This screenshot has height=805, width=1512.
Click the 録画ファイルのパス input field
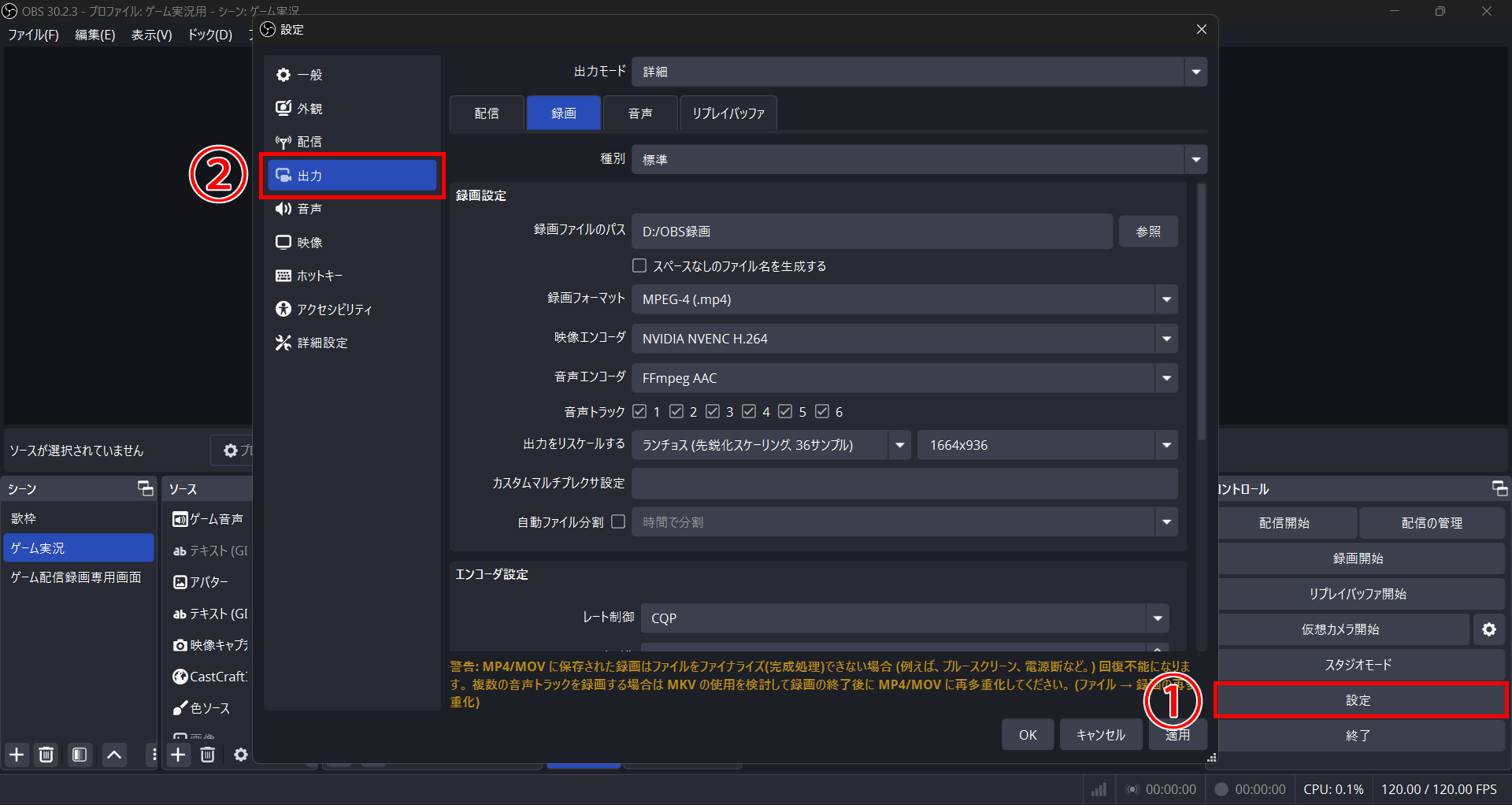[x=873, y=232]
